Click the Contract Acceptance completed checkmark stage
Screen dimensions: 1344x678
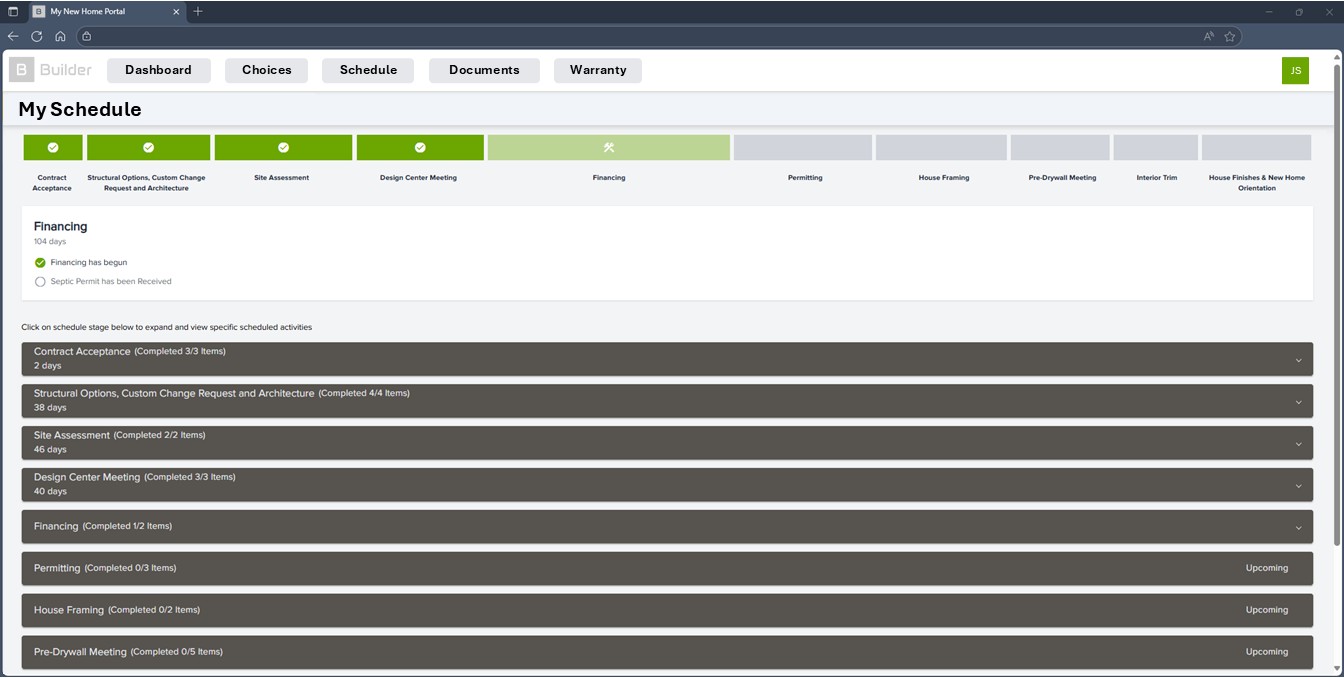(x=53, y=148)
